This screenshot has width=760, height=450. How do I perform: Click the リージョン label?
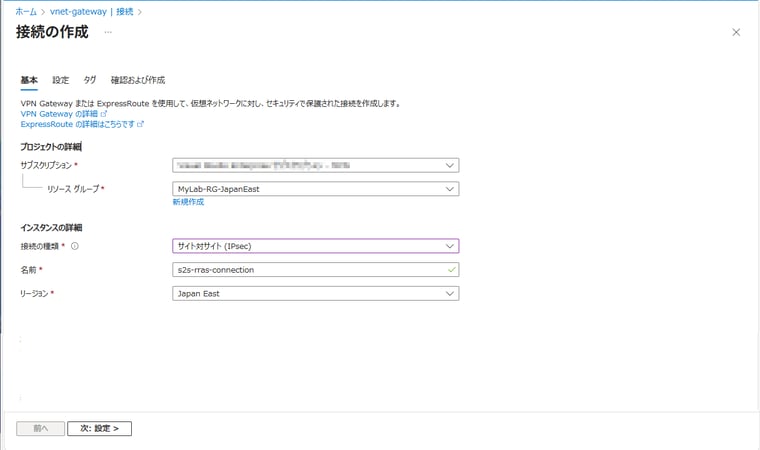point(34,293)
